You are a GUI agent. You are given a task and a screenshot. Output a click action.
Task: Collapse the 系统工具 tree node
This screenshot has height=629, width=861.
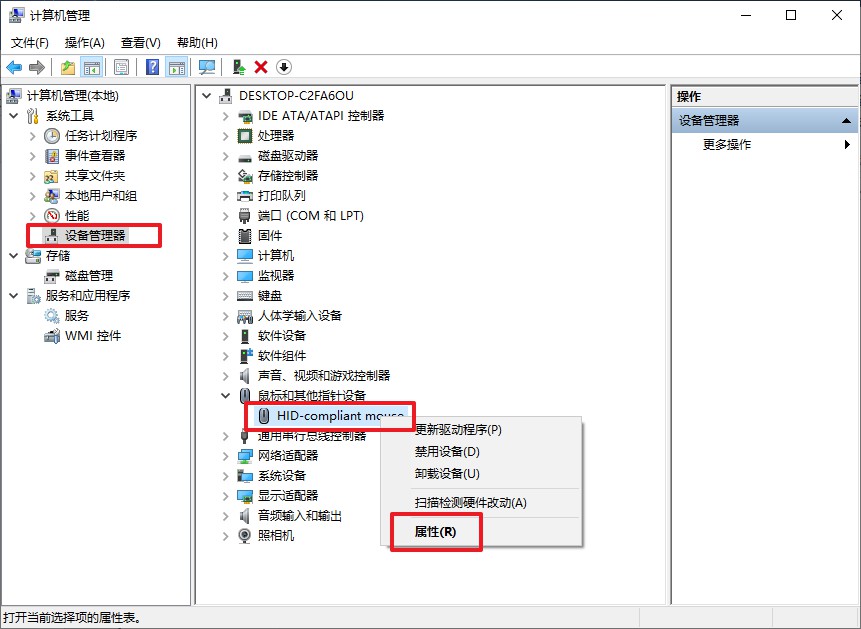click(x=14, y=116)
